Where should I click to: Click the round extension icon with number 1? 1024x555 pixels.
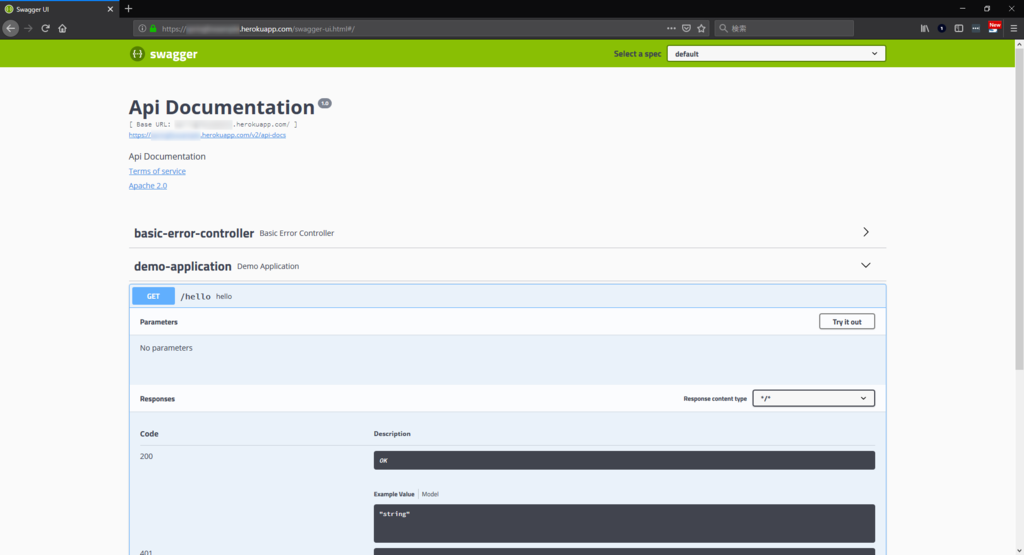(x=942, y=28)
